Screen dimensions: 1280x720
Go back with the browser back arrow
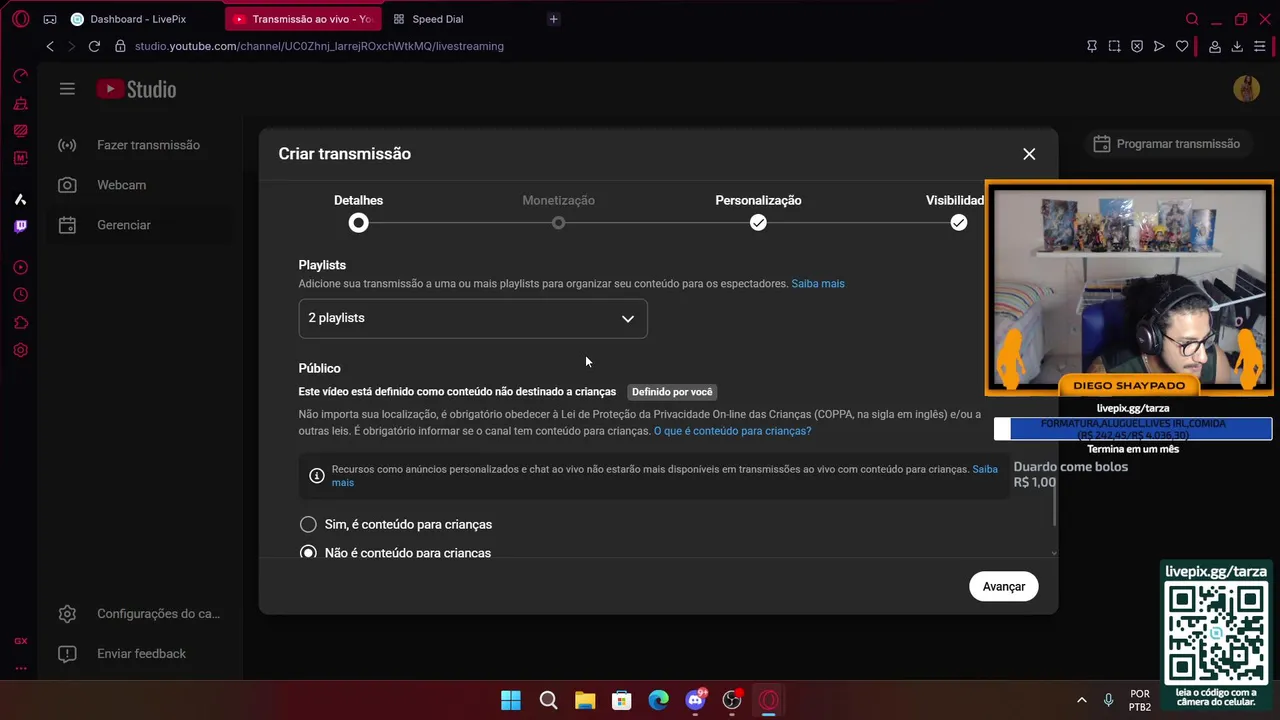coord(50,46)
